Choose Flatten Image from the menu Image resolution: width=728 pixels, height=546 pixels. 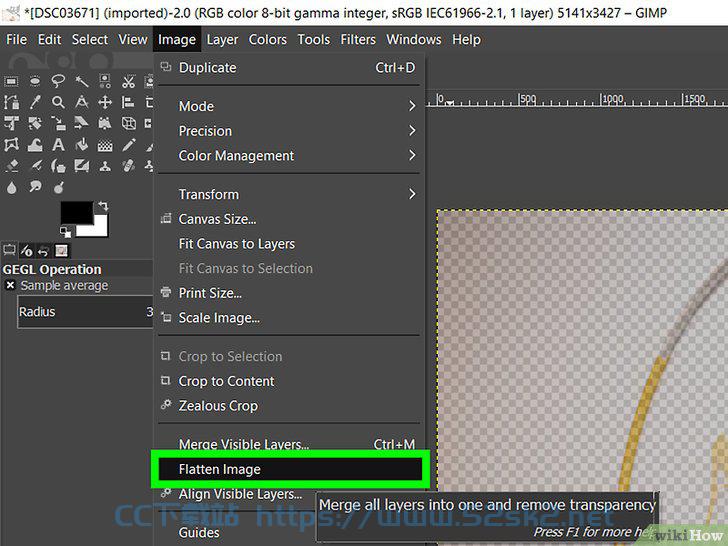pos(290,469)
